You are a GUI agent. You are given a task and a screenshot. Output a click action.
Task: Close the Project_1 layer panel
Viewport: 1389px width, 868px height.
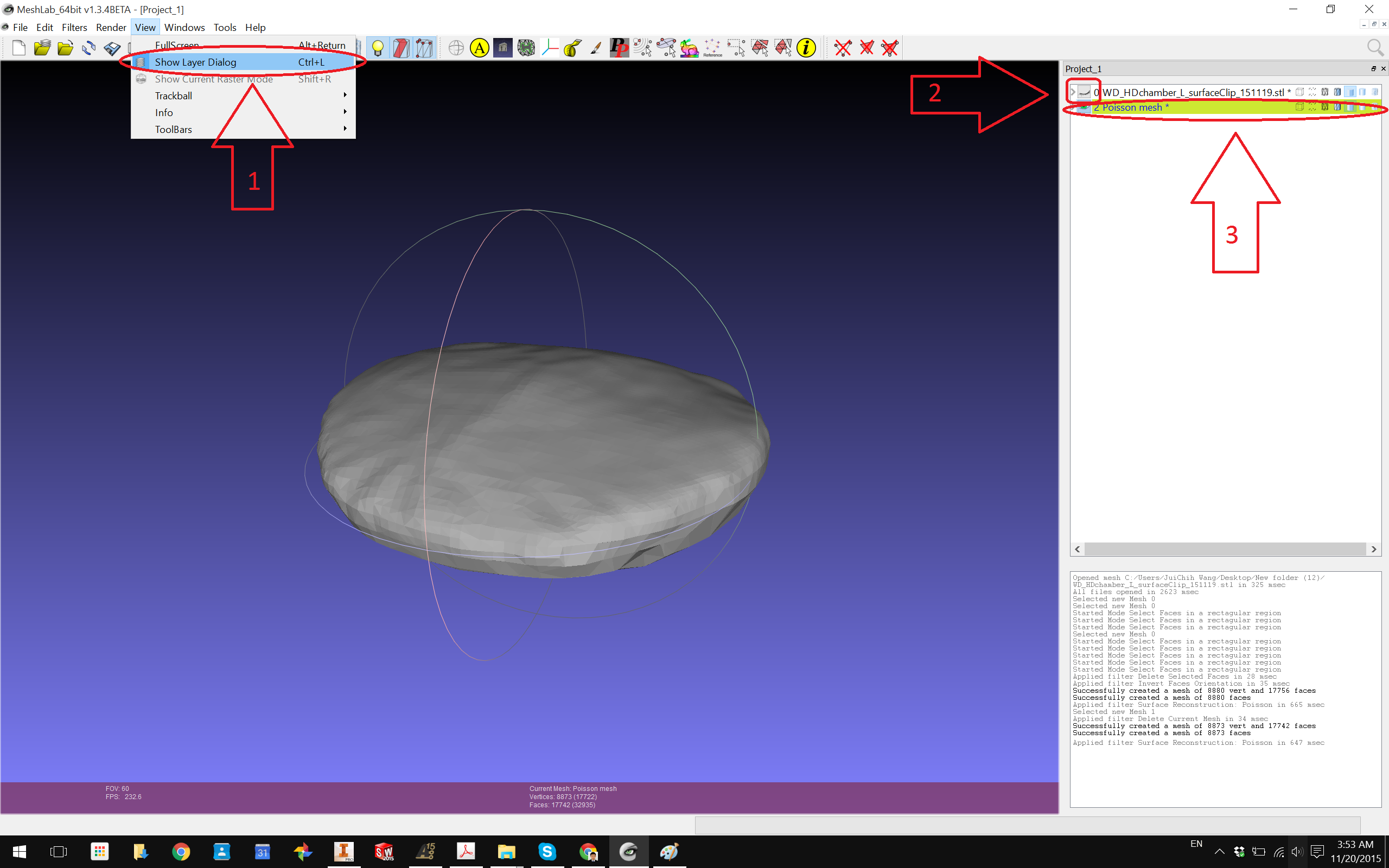[x=1383, y=69]
